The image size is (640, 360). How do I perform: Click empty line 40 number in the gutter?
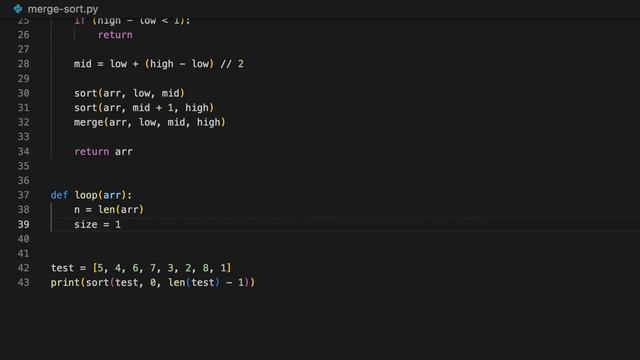coord(24,239)
